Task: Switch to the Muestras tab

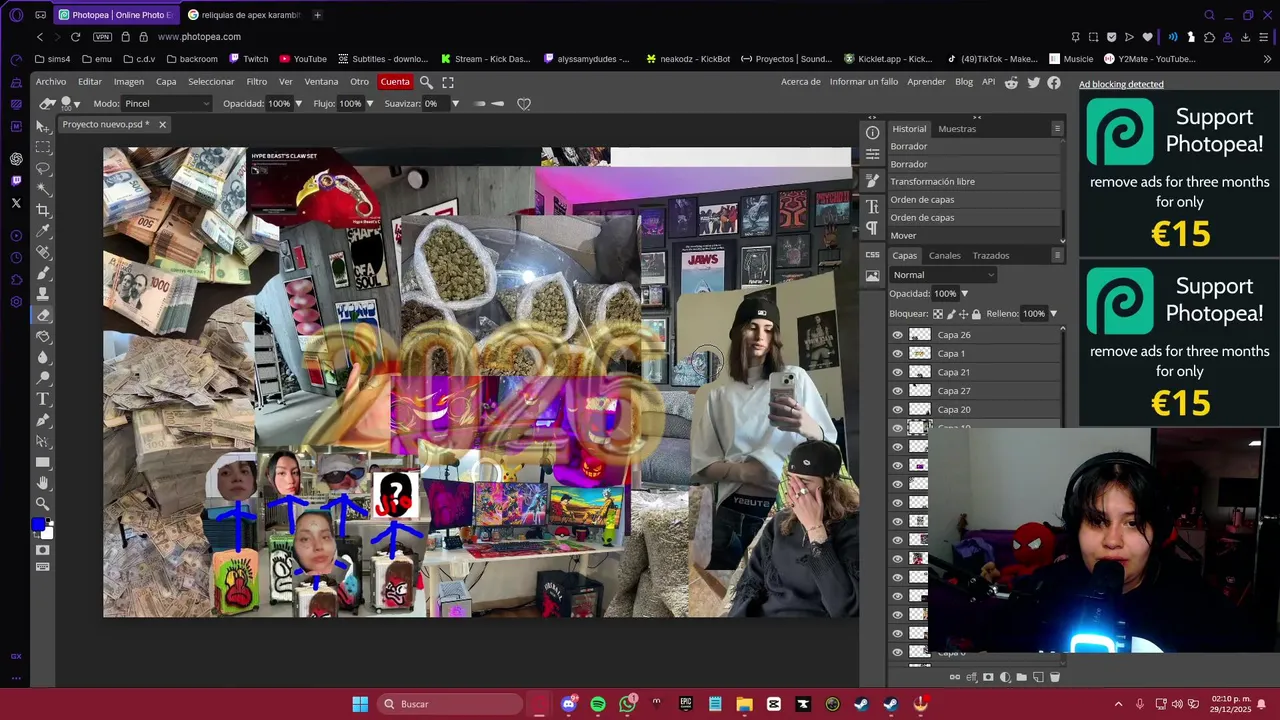Action: point(957,129)
